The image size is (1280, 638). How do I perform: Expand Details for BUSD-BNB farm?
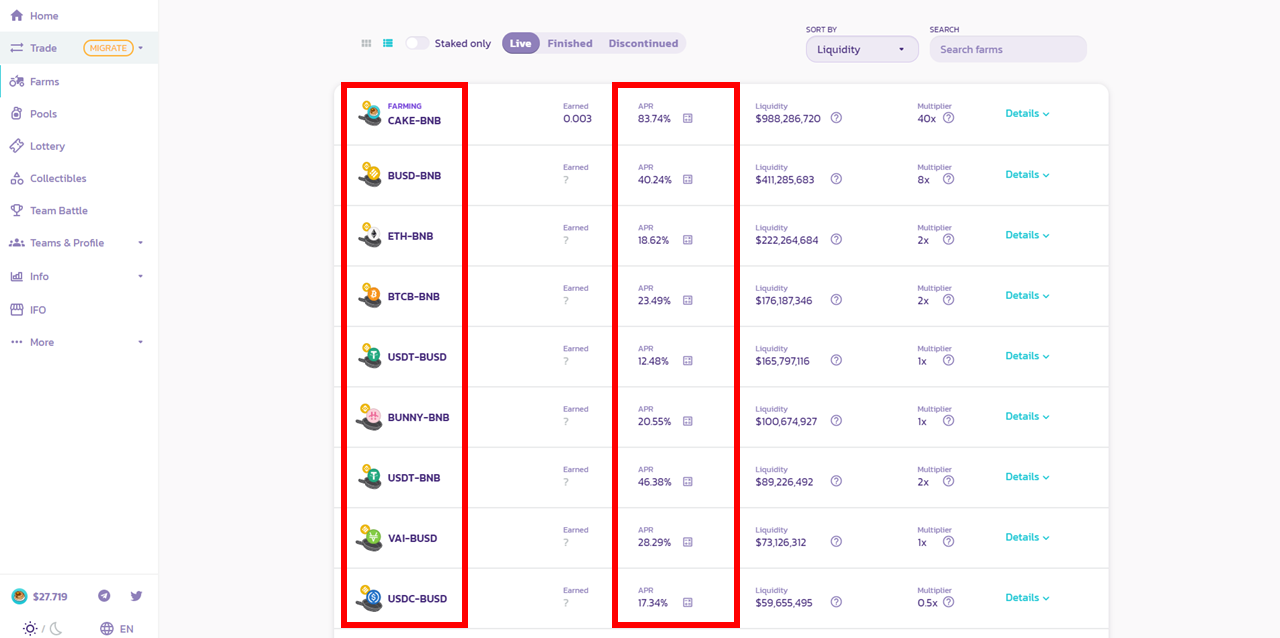(1027, 175)
